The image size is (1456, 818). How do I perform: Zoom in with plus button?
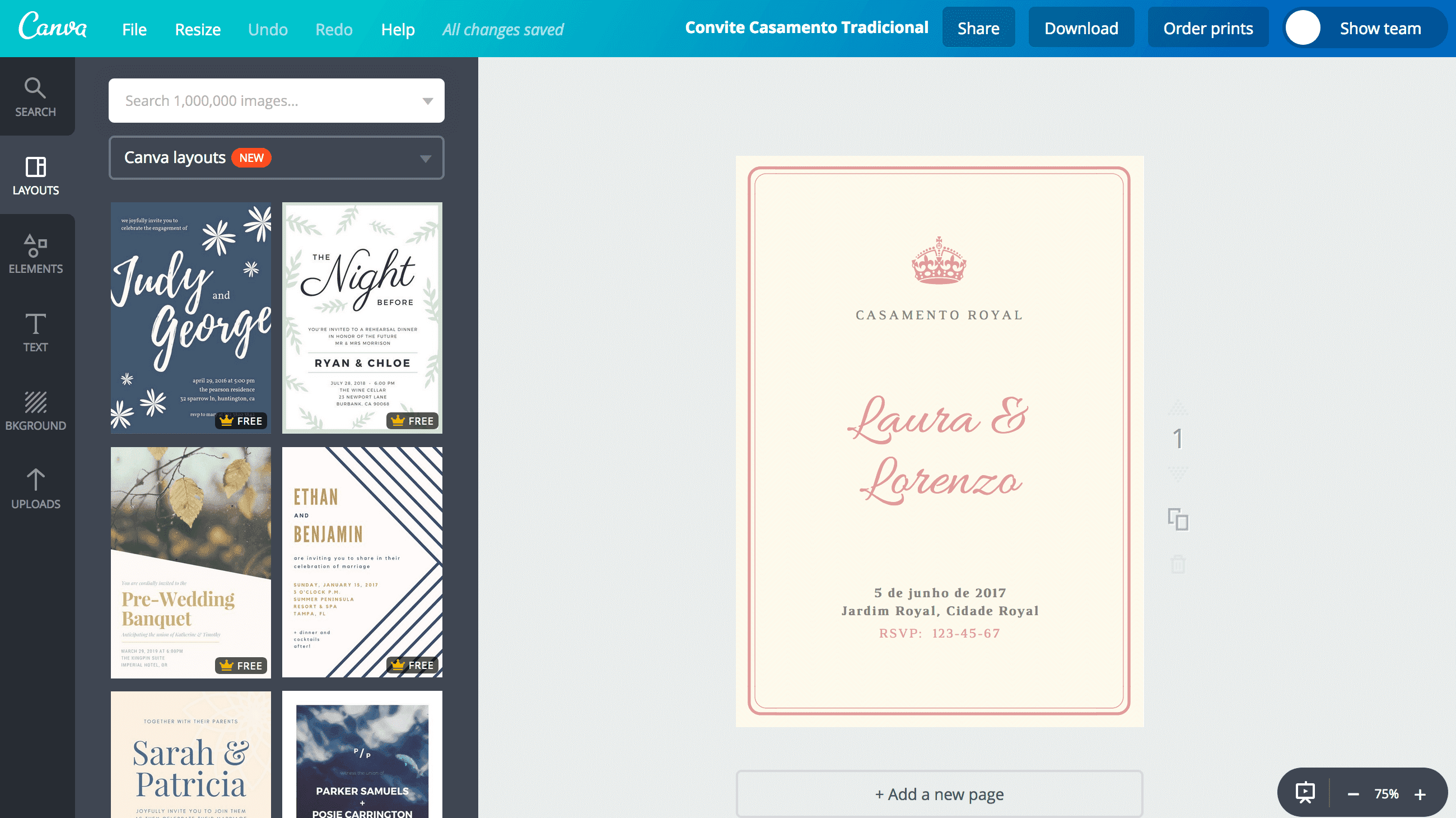pos(1420,794)
